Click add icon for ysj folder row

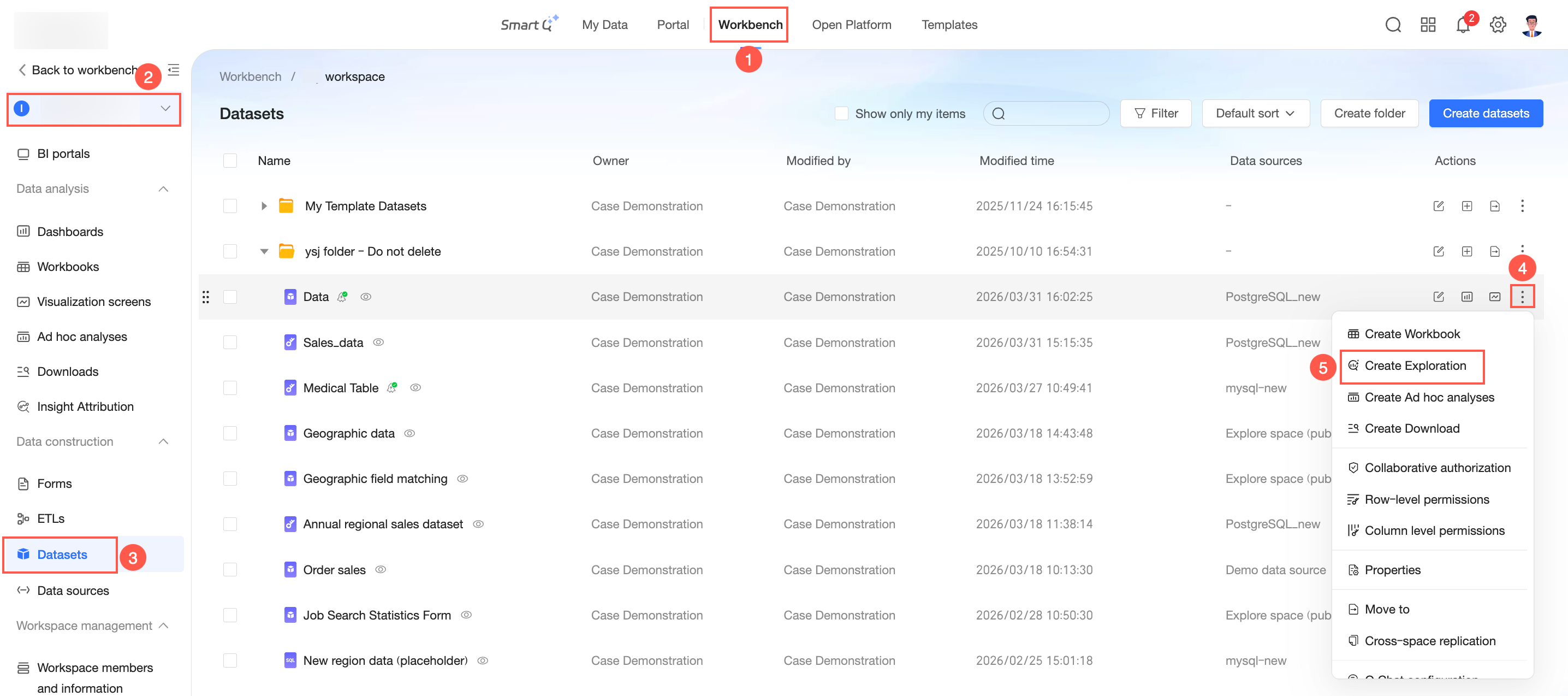click(x=1466, y=251)
